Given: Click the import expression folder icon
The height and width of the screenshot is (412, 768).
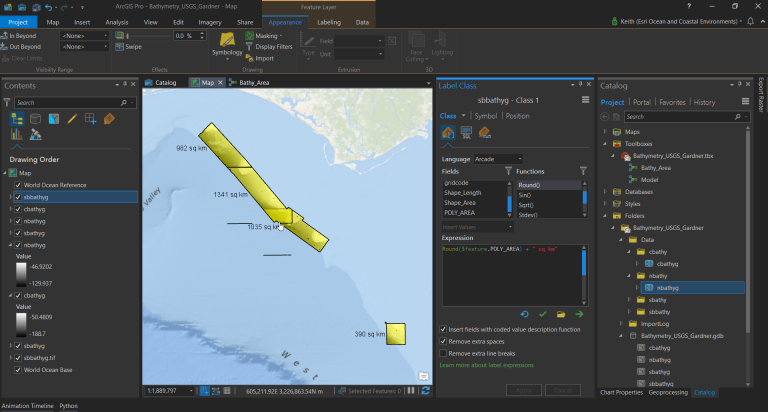Looking at the screenshot, I should 561,314.
